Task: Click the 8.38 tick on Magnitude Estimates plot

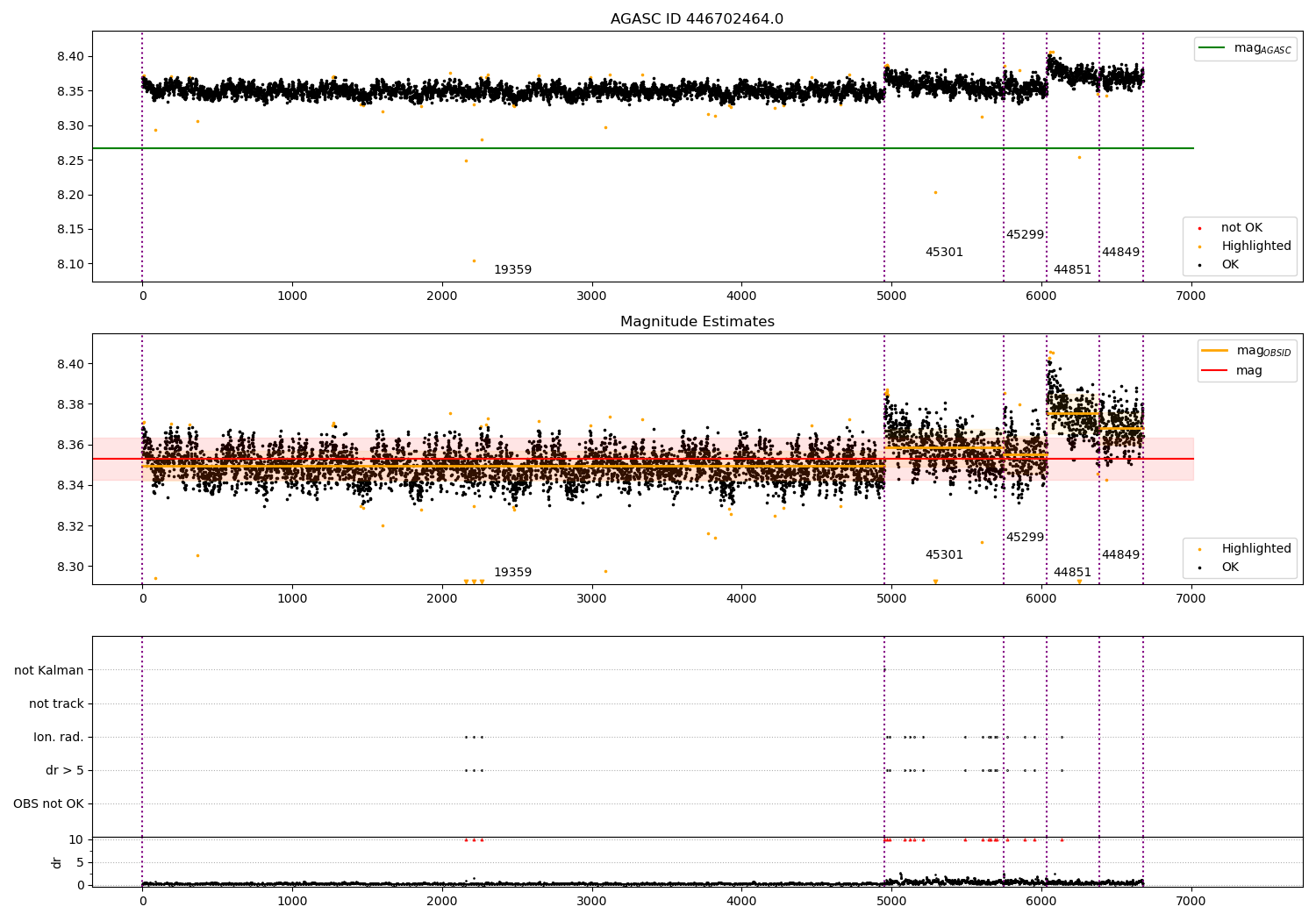Action: pyautogui.click(x=69, y=404)
